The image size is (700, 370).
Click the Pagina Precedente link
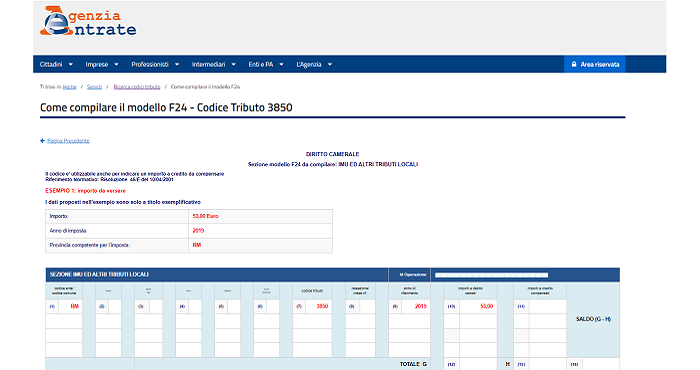(x=68, y=141)
